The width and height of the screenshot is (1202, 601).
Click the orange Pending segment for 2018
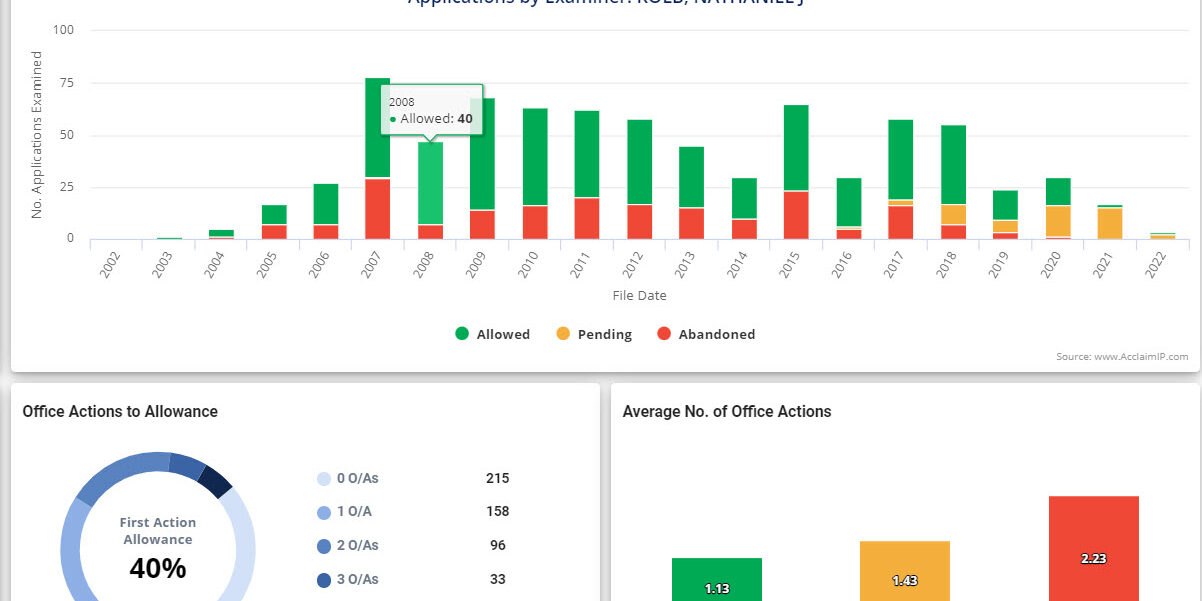pyautogui.click(x=954, y=214)
